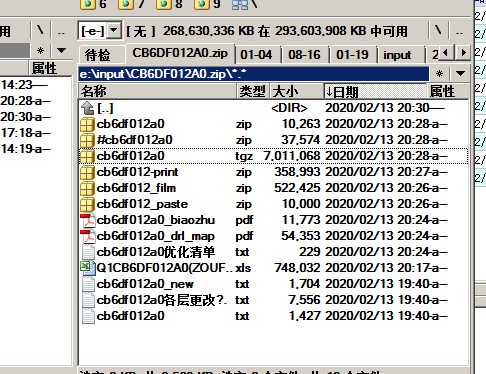Click the cb6df012-print zip archive icon
Screen dimensions: 486x374
pos(87,172)
